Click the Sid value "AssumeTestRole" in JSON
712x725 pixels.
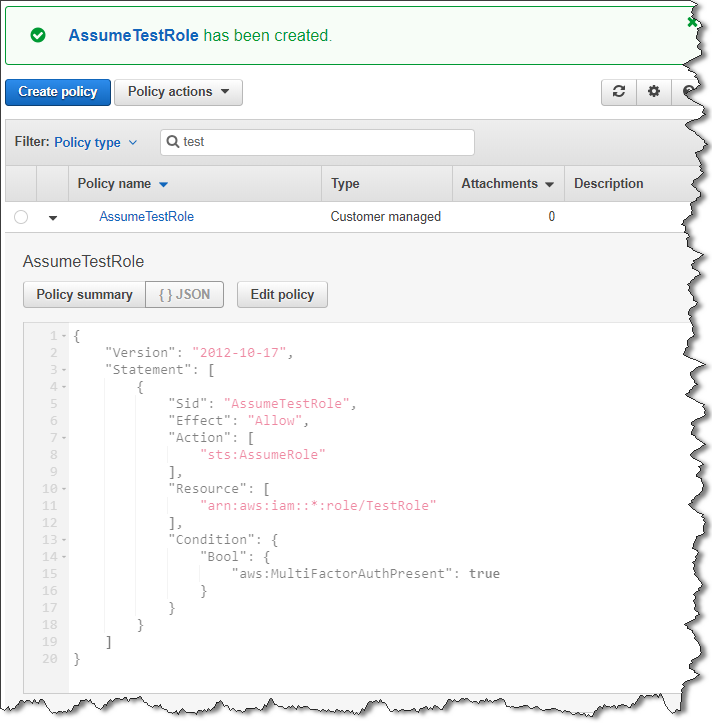click(x=287, y=404)
